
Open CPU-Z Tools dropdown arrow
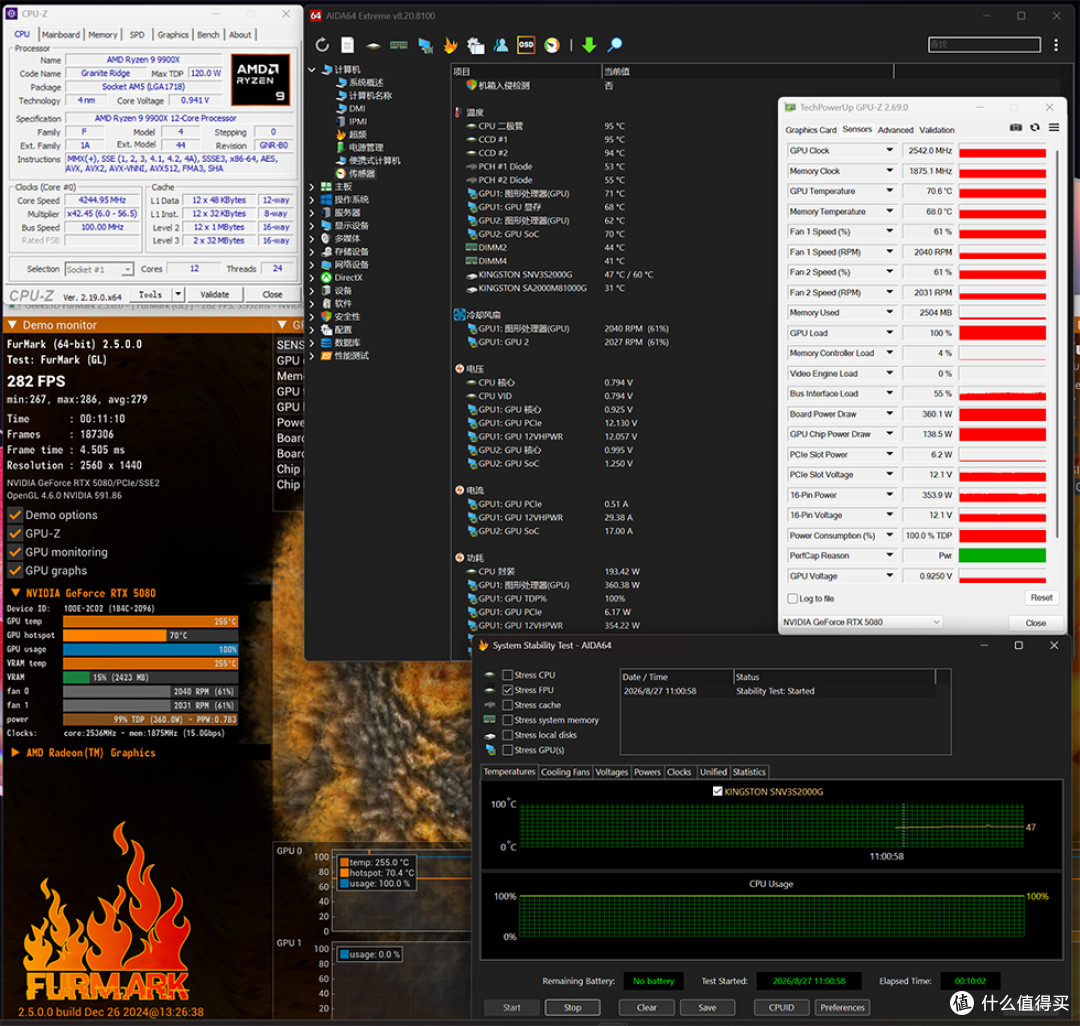tap(178, 295)
